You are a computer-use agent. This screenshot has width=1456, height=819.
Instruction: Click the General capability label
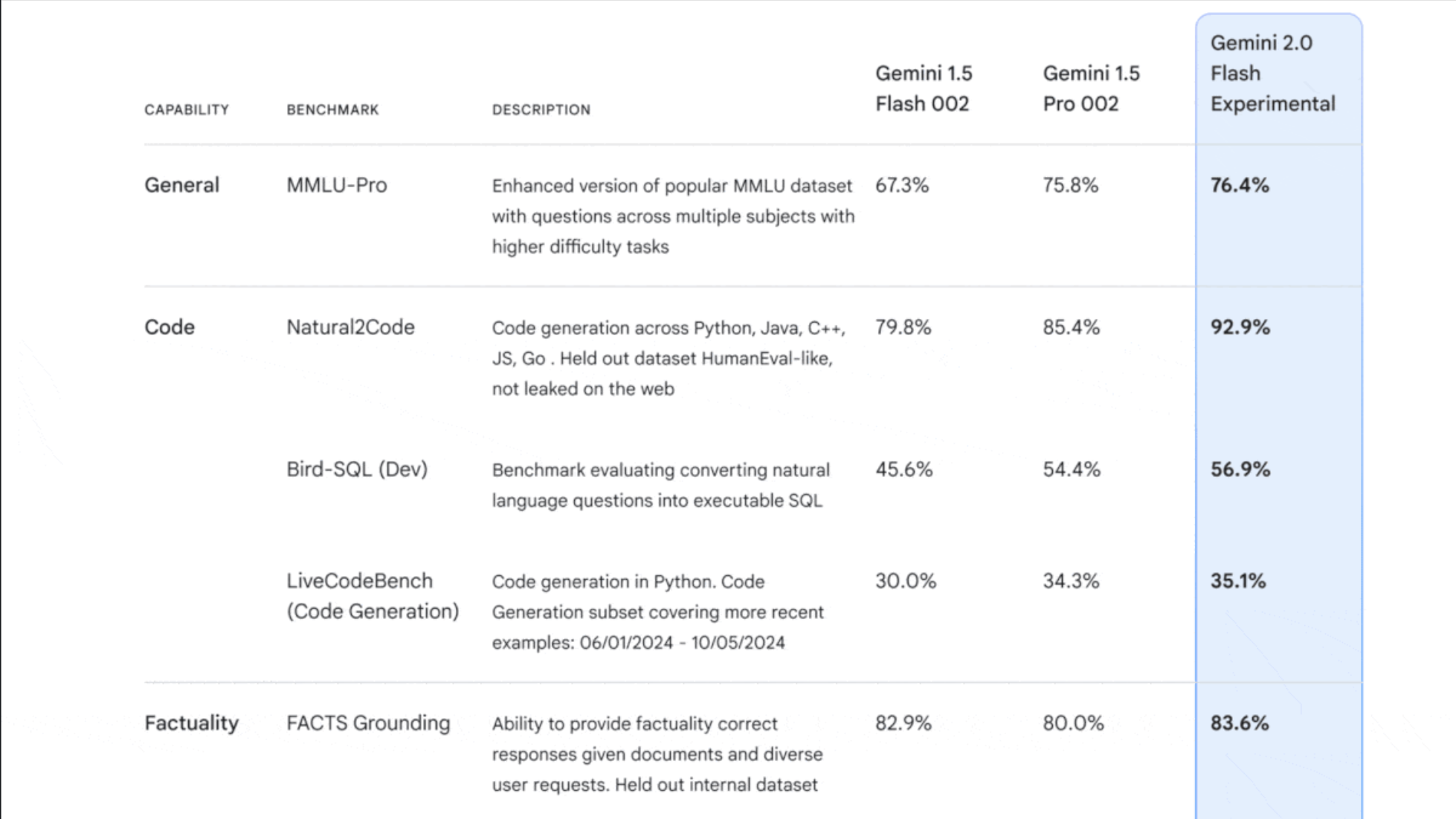coord(181,185)
